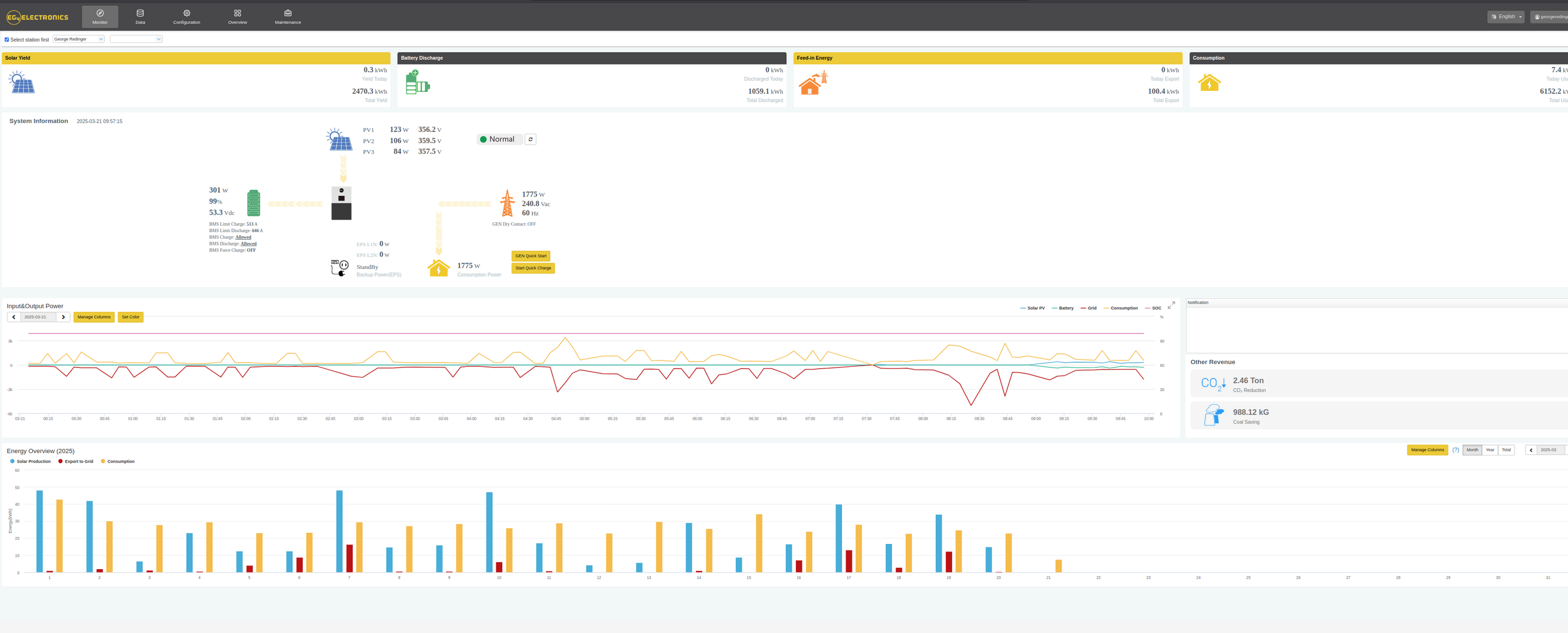Click the refresh icon next to Normal status

click(530, 139)
